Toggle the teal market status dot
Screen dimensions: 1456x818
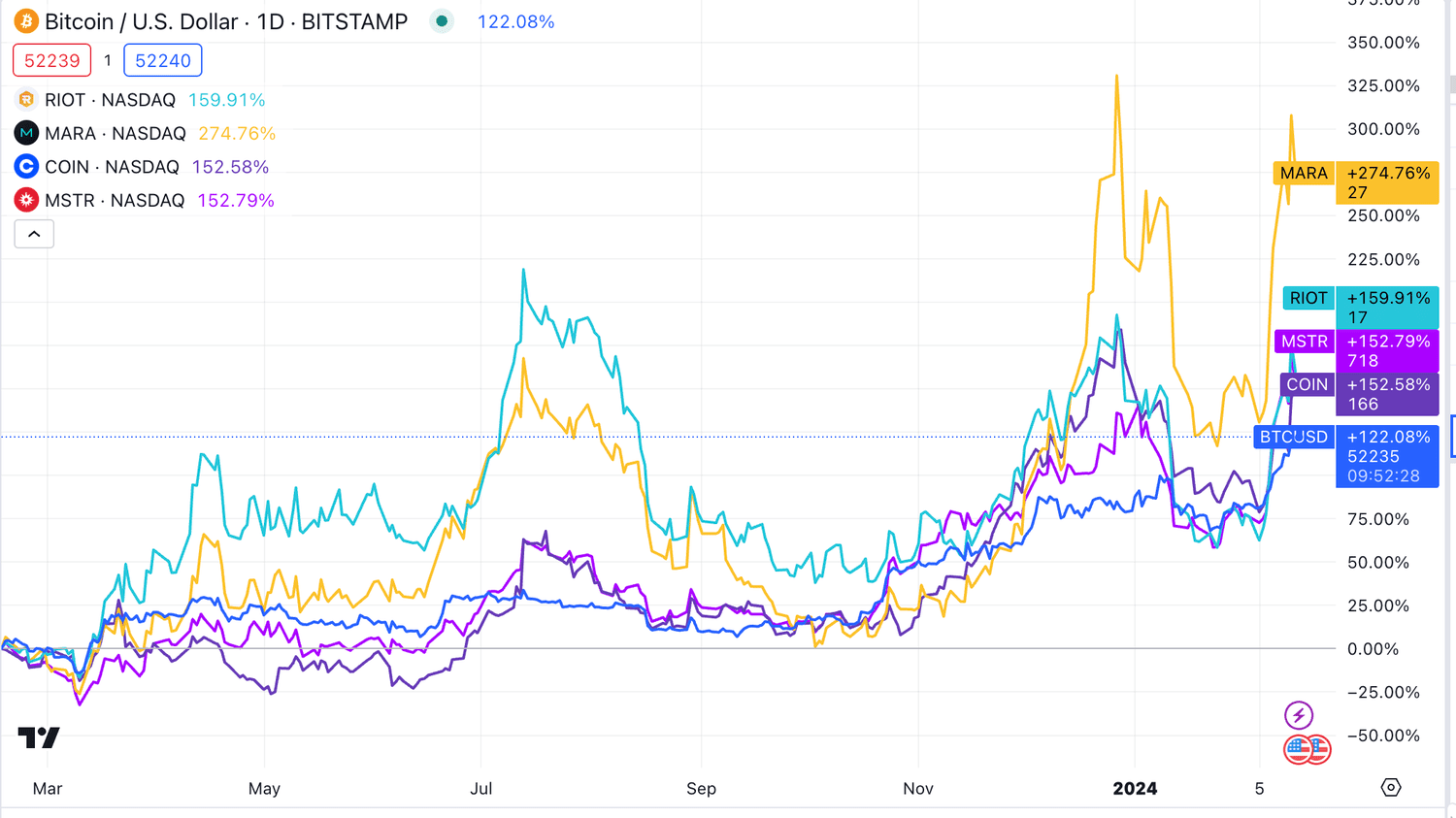[x=442, y=20]
